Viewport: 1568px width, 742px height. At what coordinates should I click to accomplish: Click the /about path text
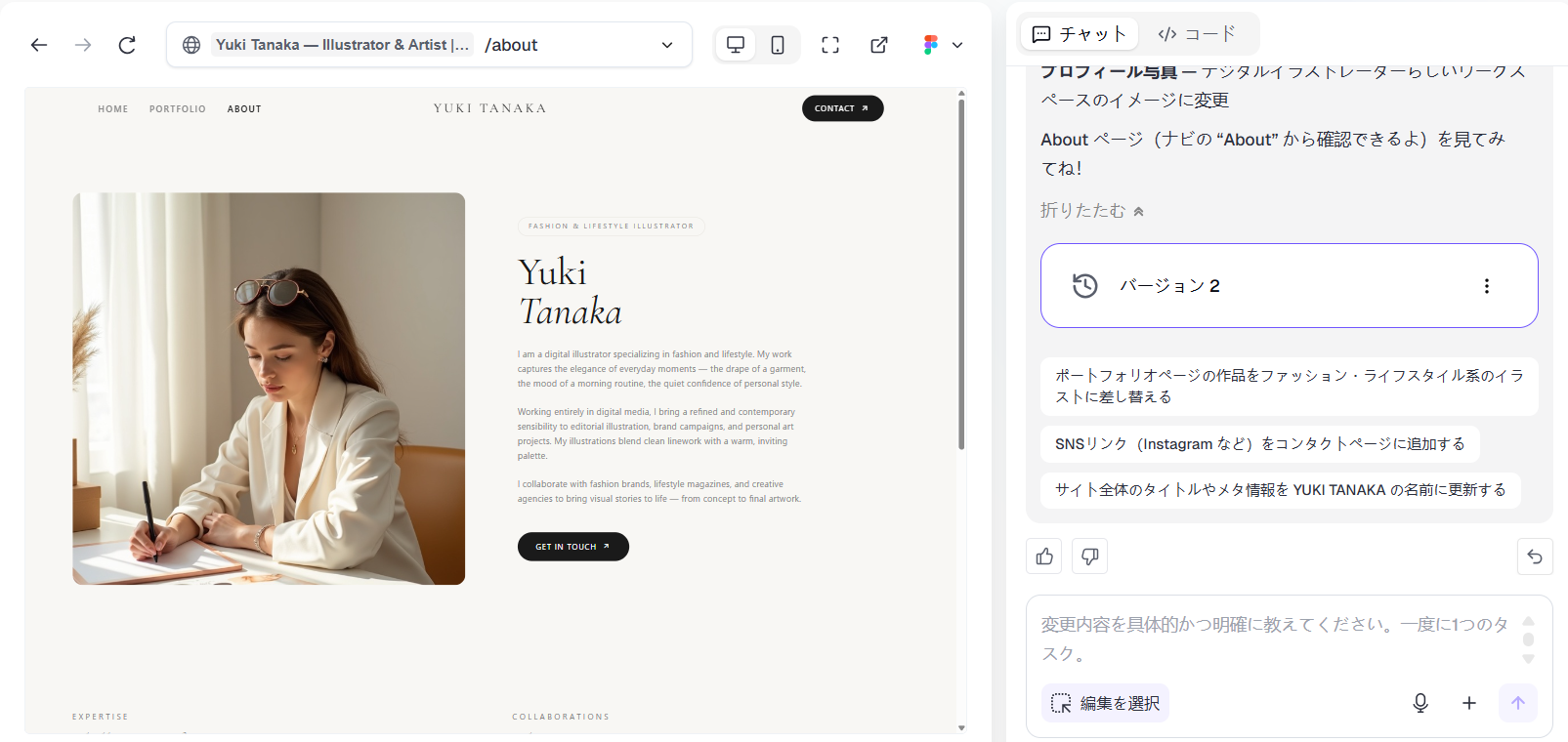tap(511, 45)
